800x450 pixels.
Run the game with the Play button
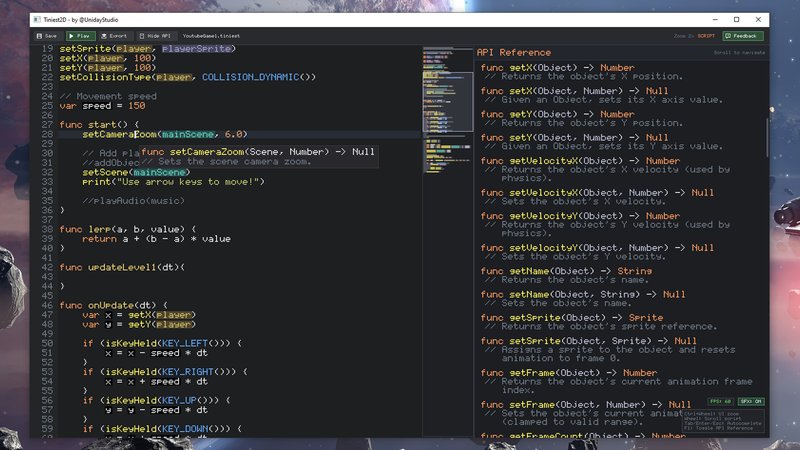pyautogui.click(x=80, y=36)
